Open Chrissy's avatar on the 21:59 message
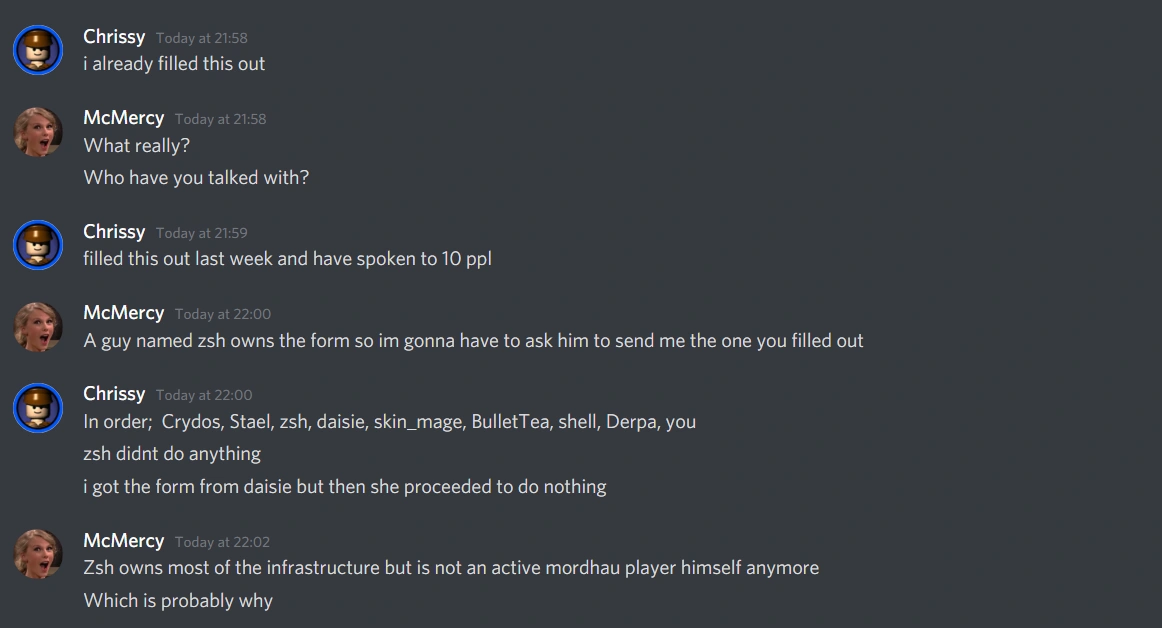The image size is (1162, 628). click(x=38, y=245)
